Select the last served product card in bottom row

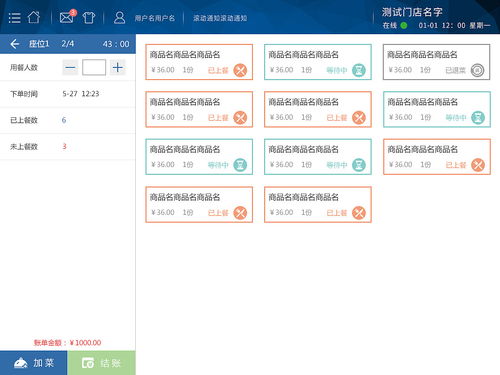pos(318,204)
